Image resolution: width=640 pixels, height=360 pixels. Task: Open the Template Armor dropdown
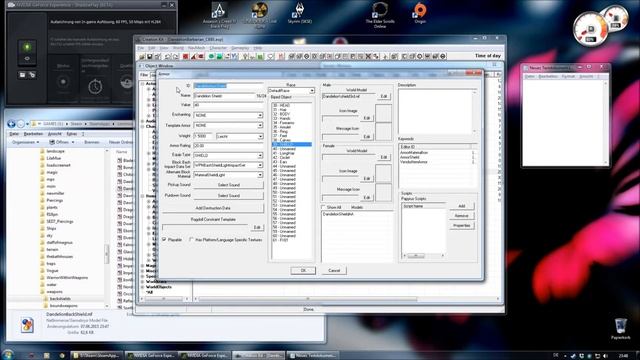(x=260, y=125)
